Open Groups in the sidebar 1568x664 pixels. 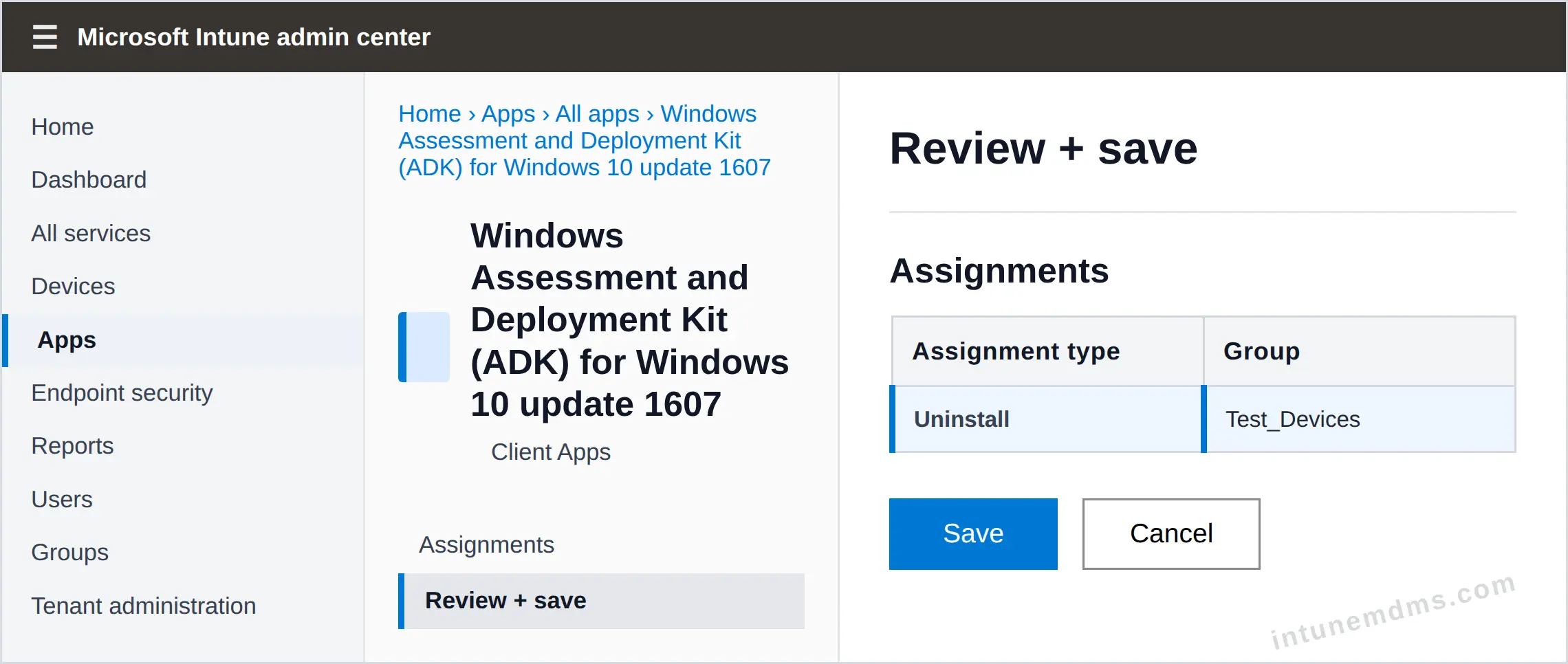[x=69, y=553]
